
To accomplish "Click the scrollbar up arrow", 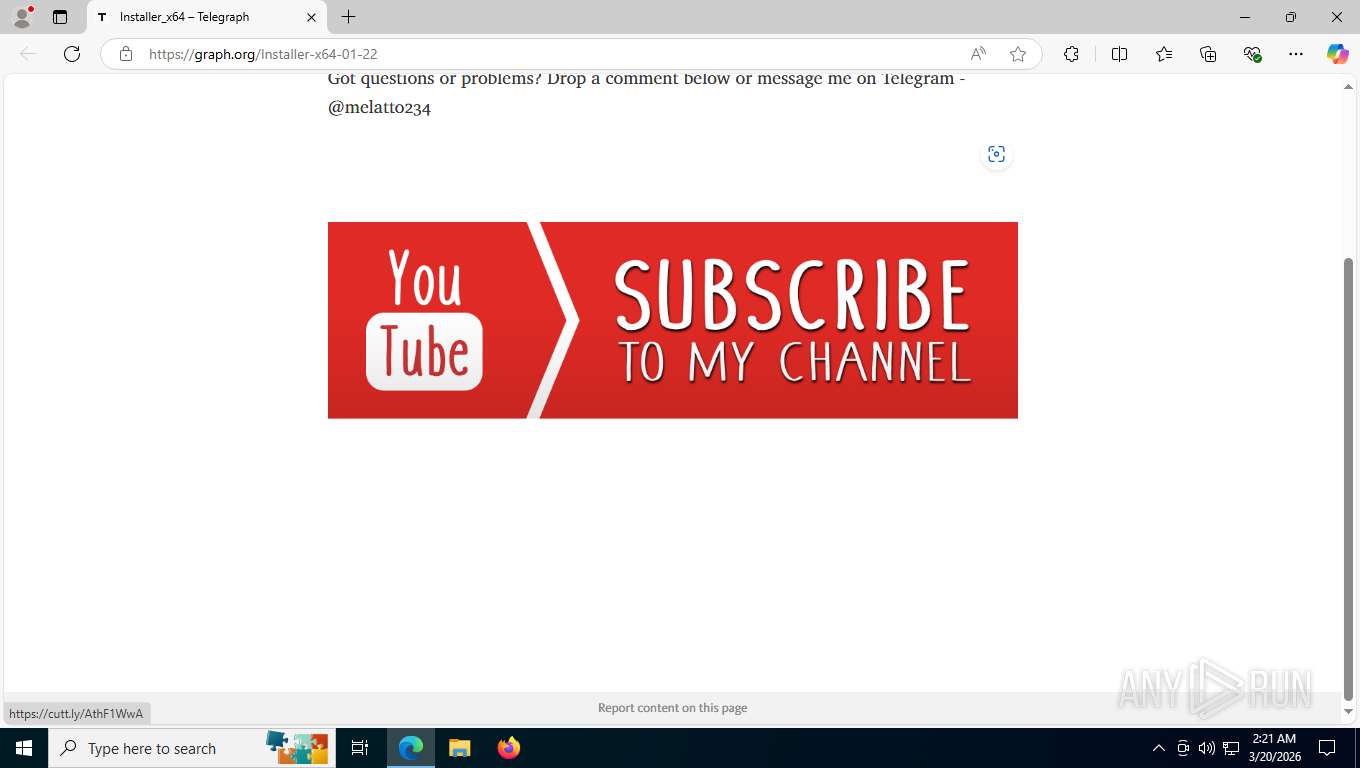I will click(1348, 87).
